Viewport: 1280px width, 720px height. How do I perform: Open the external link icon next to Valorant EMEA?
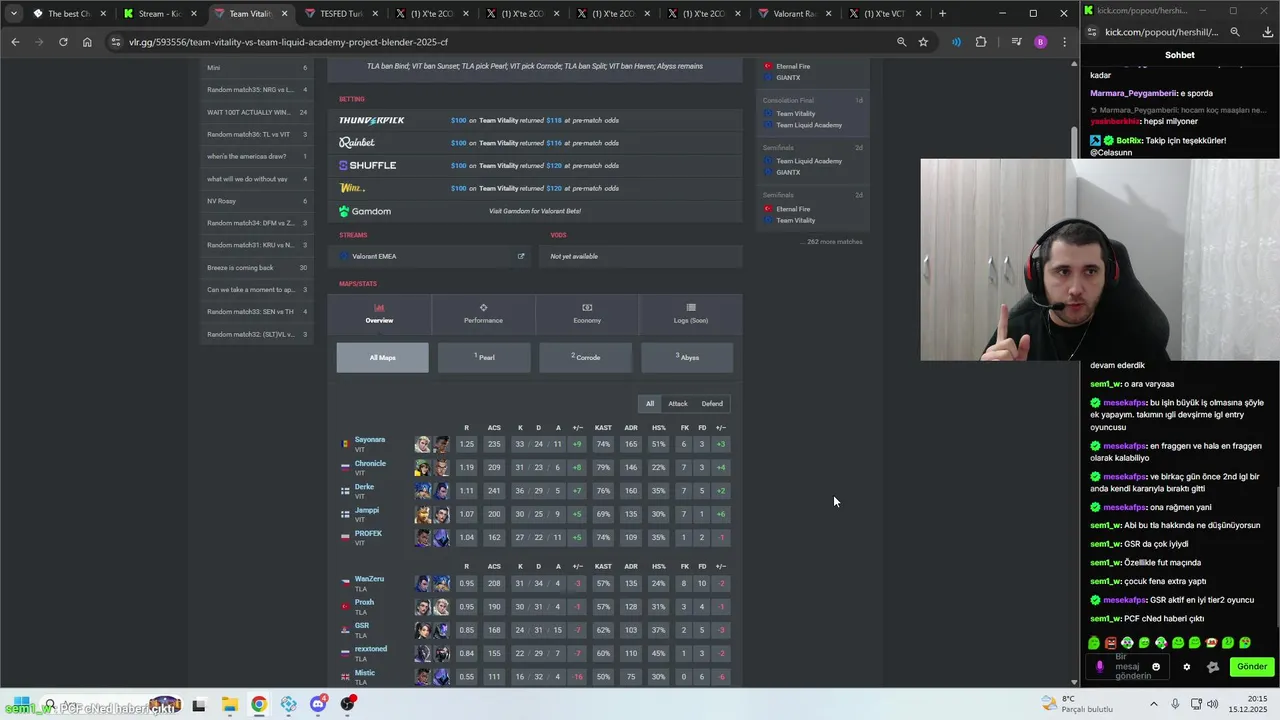click(520, 256)
